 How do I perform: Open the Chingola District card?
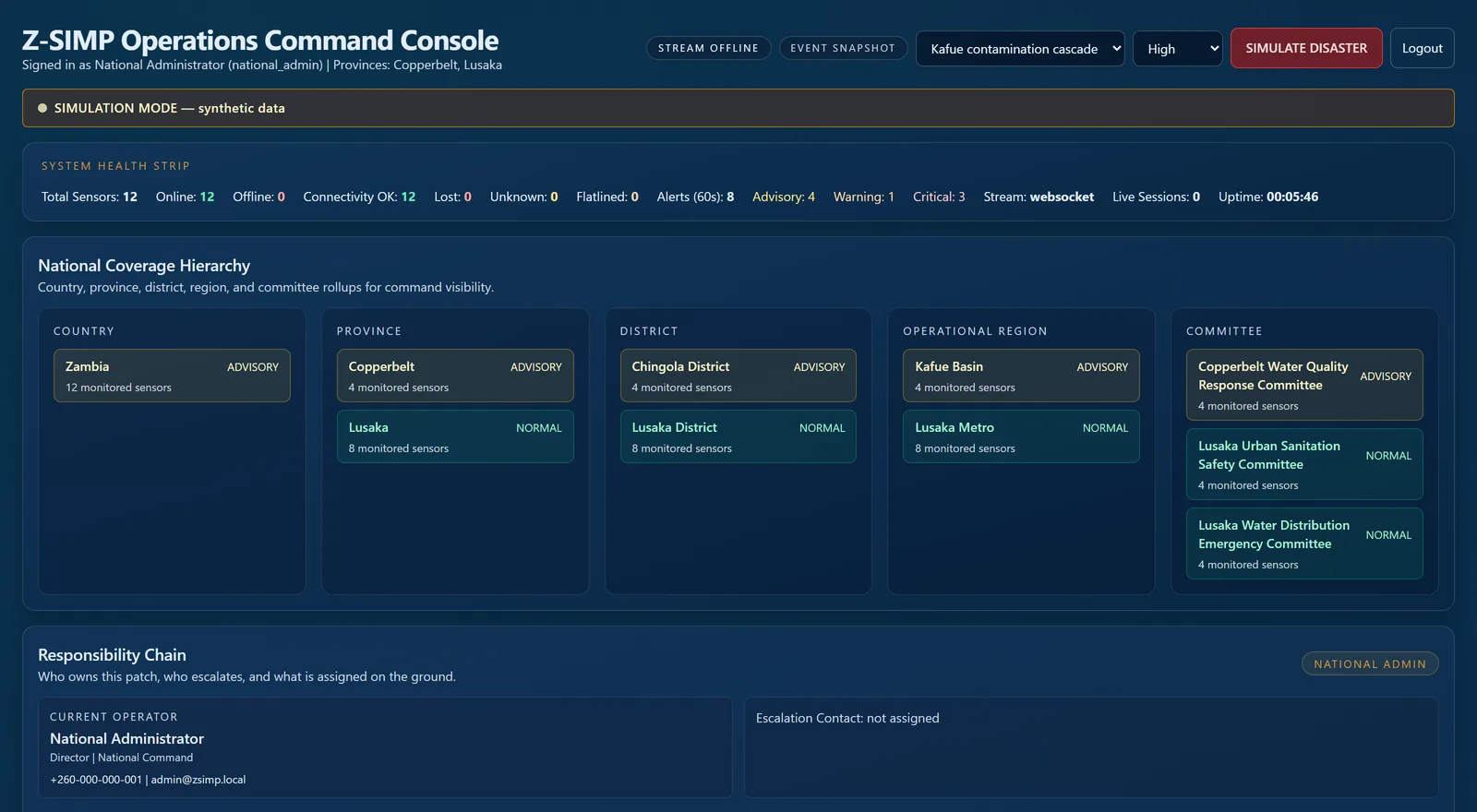click(x=738, y=376)
